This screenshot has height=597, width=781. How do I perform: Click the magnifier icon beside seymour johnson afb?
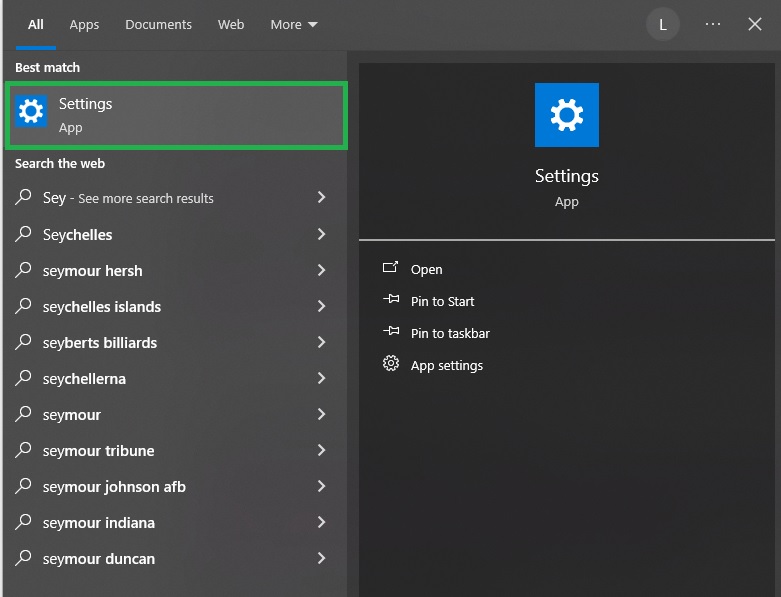[23, 485]
